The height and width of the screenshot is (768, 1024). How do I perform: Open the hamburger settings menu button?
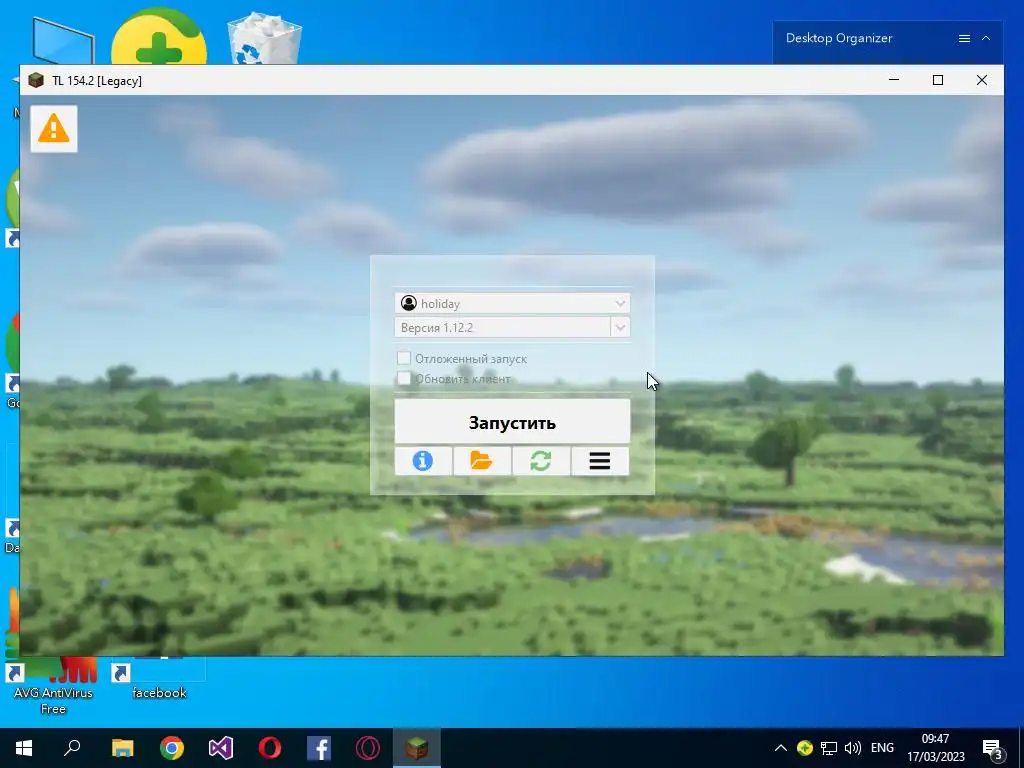tap(600, 460)
